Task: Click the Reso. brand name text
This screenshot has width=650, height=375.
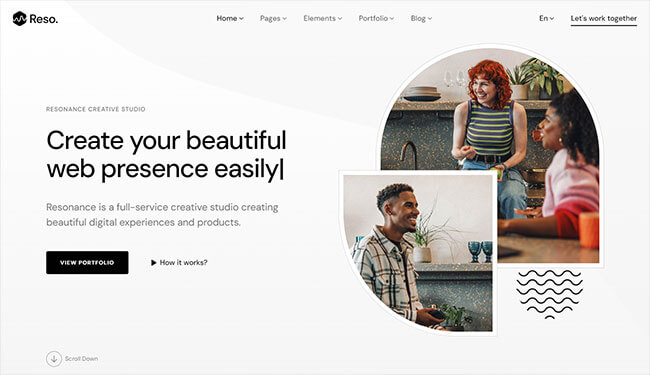Action: tap(44, 19)
